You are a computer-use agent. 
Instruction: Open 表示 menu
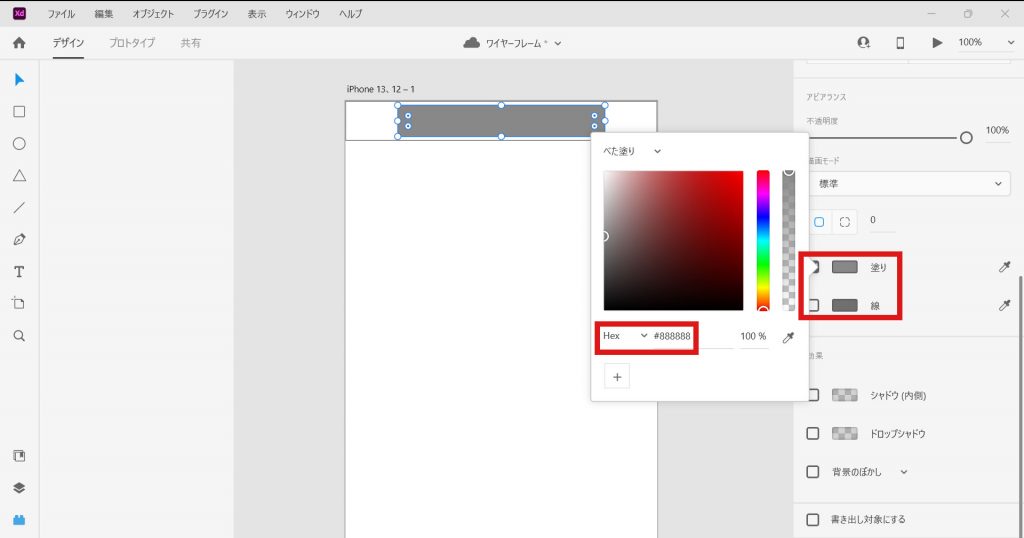257,13
